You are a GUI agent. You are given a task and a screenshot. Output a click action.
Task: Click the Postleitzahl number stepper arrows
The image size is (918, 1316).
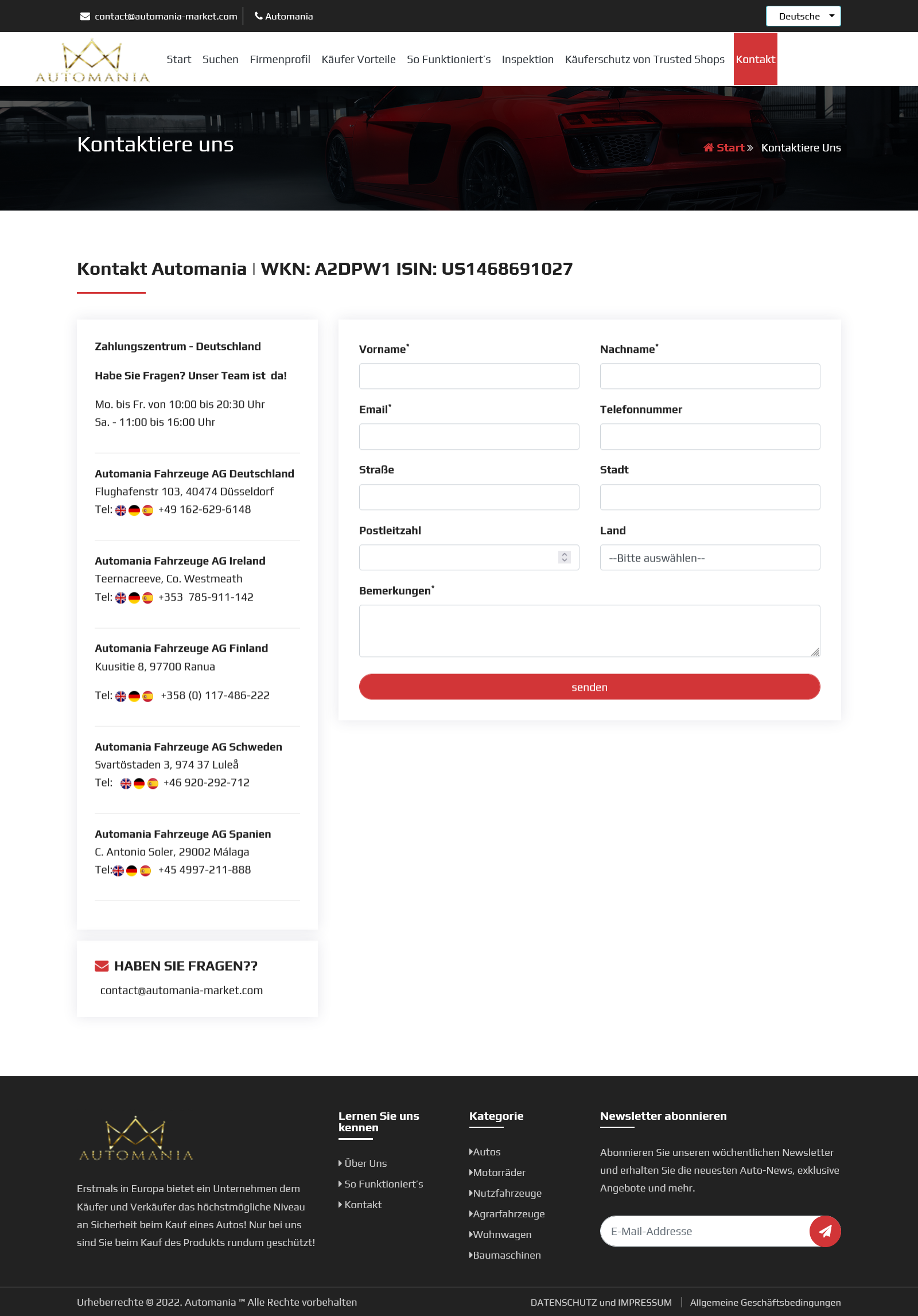565,557
